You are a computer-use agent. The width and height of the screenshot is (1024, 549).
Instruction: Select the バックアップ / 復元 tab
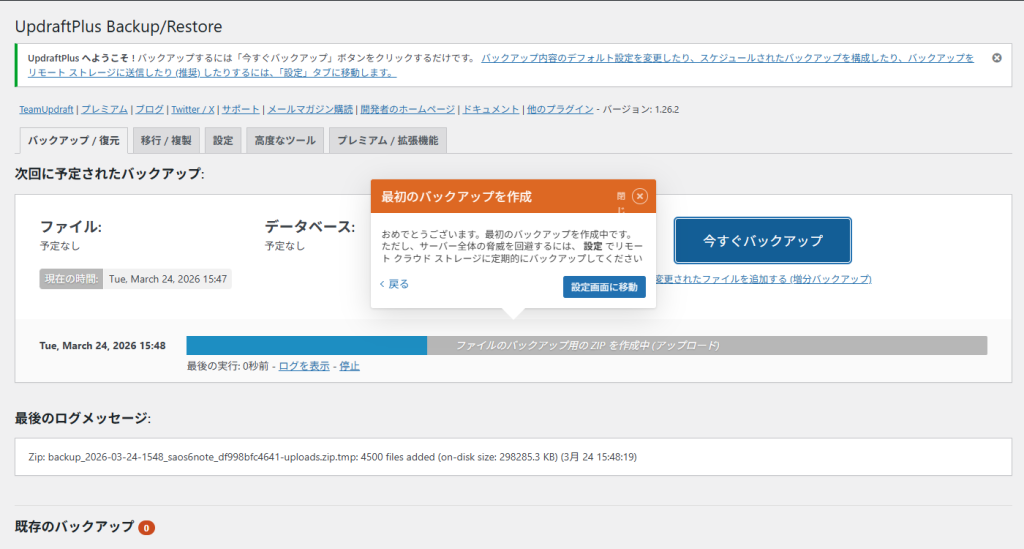(x=73, y=141)
